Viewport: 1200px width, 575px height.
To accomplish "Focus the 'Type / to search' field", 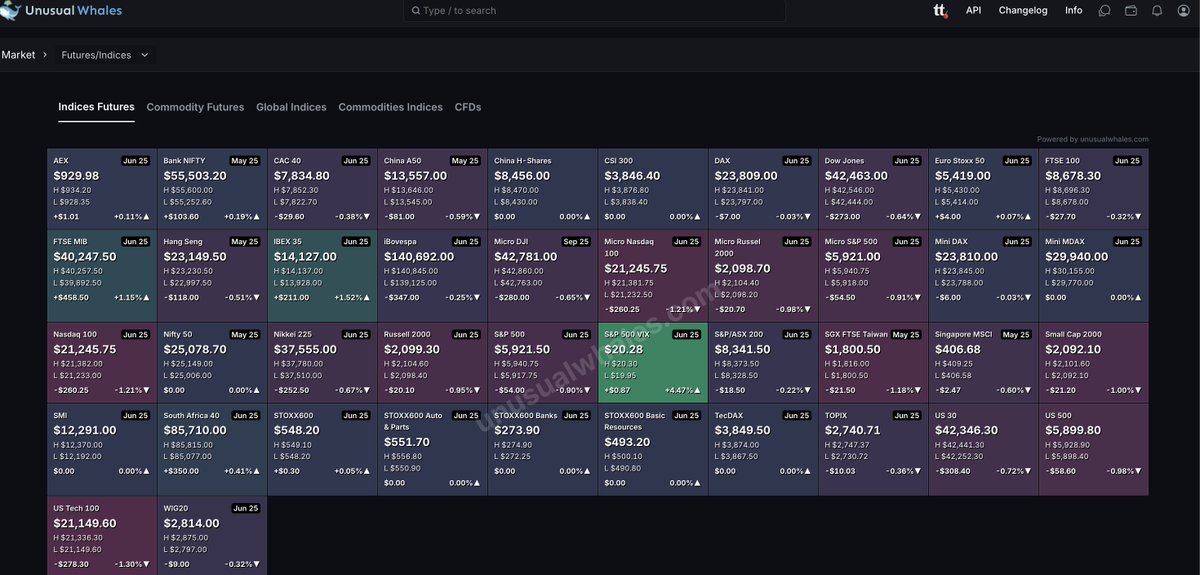I will tap(595, 10).
